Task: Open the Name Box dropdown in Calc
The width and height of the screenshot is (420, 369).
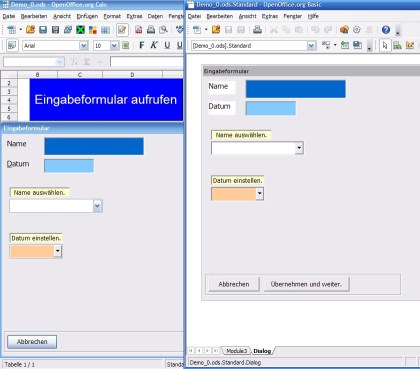Action: pos(60,62)
